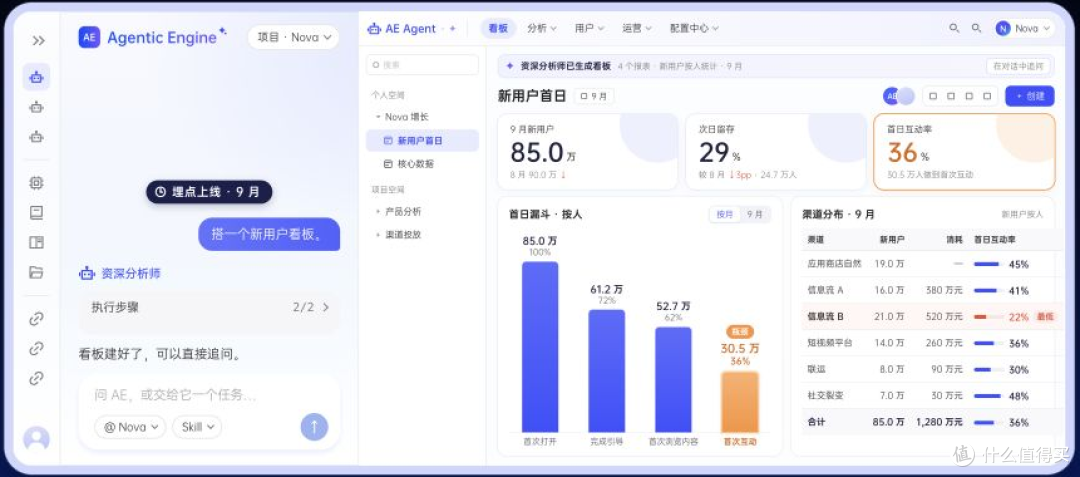Select 新用户首日 in the sidebar tree
This screenshot has height=477, width=1080.
point(422,140)
